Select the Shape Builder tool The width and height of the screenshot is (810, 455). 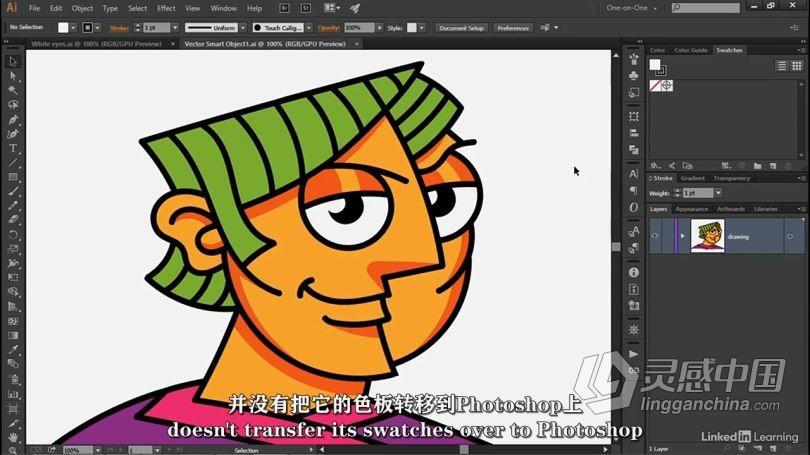13,292
